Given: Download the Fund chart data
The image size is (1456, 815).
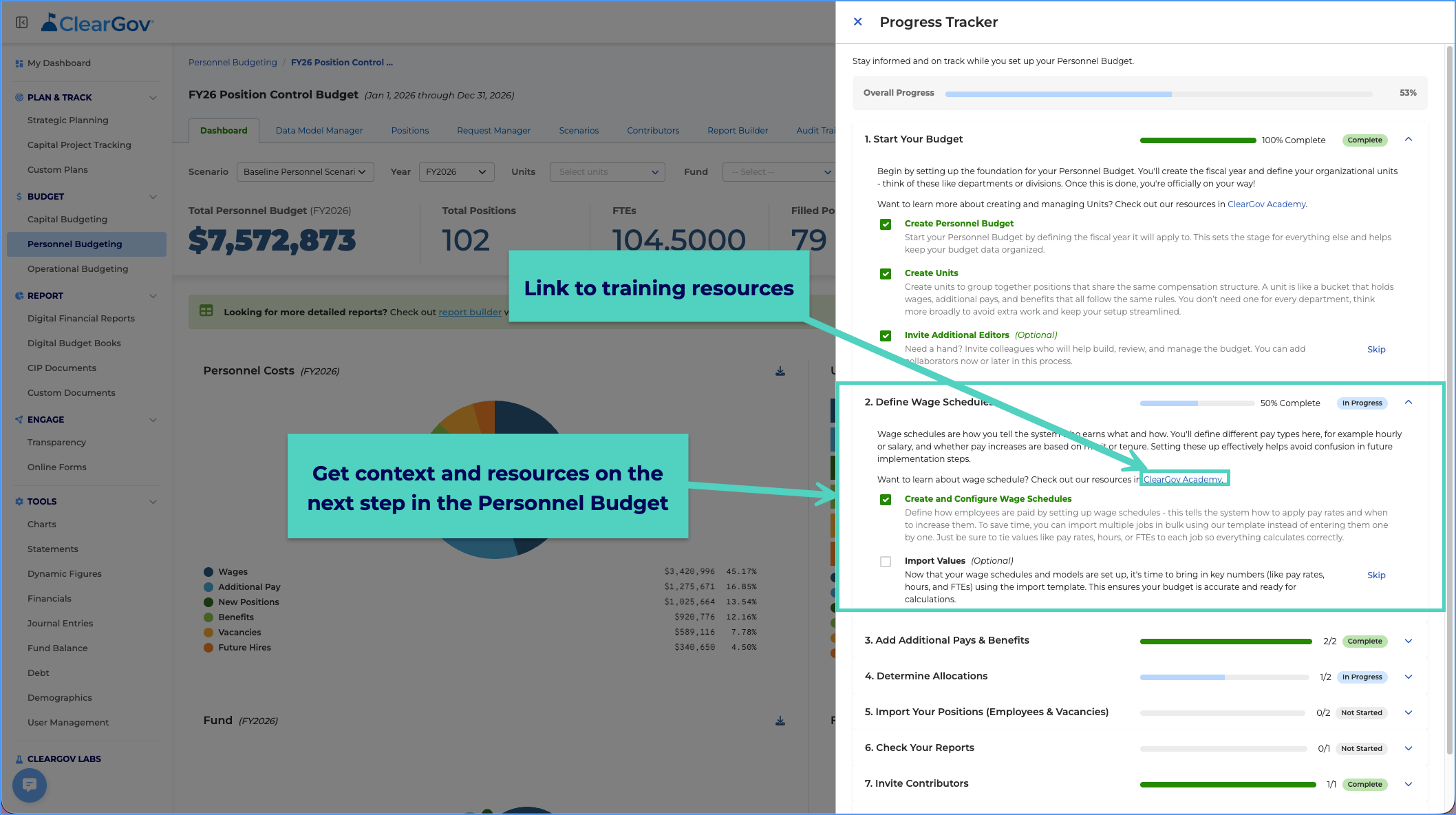Looking at the screenshot, I should tap(780, 721).
